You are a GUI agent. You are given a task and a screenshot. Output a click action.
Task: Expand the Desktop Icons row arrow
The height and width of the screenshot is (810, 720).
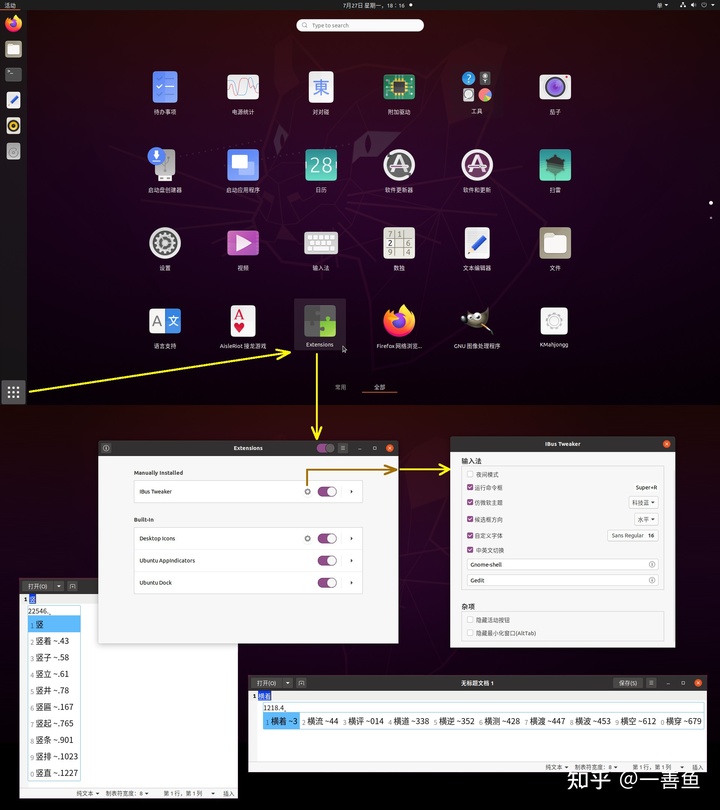[352, 538]
